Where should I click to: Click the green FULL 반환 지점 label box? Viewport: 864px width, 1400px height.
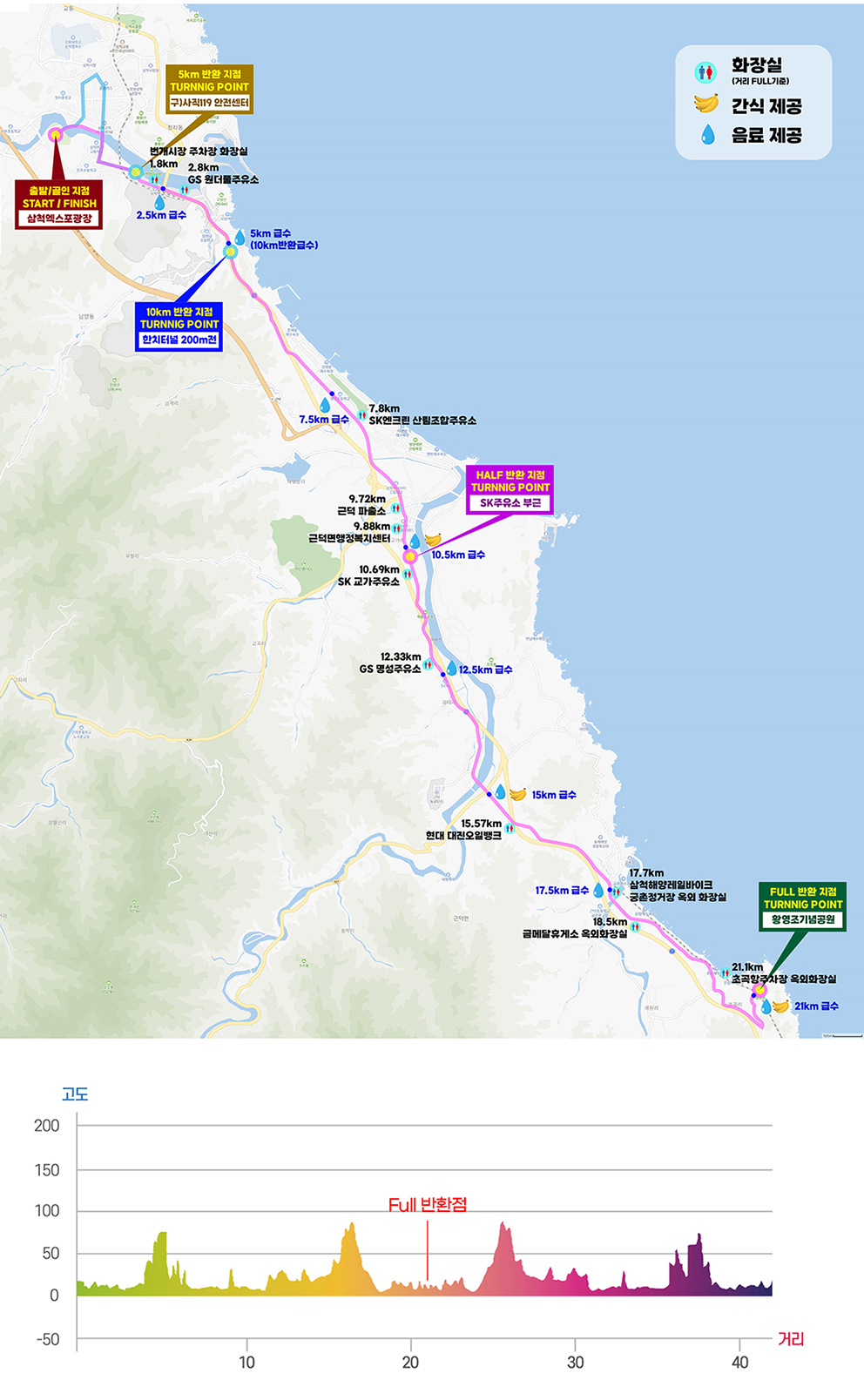pyautogui.click(x=803, y=906)
